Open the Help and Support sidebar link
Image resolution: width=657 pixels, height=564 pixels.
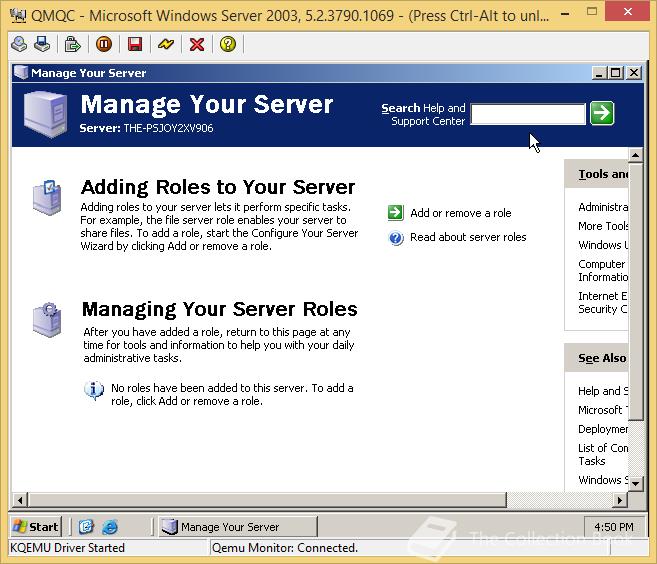click(x=603, y=391)
